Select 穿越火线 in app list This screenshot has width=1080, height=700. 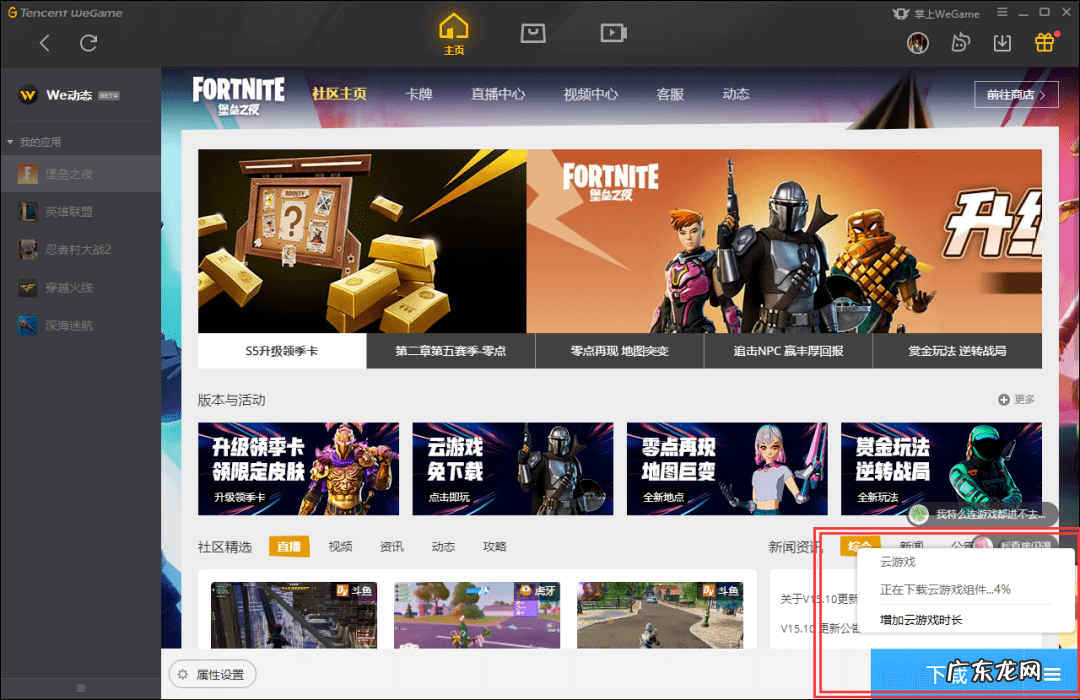(x=81, y=287)
